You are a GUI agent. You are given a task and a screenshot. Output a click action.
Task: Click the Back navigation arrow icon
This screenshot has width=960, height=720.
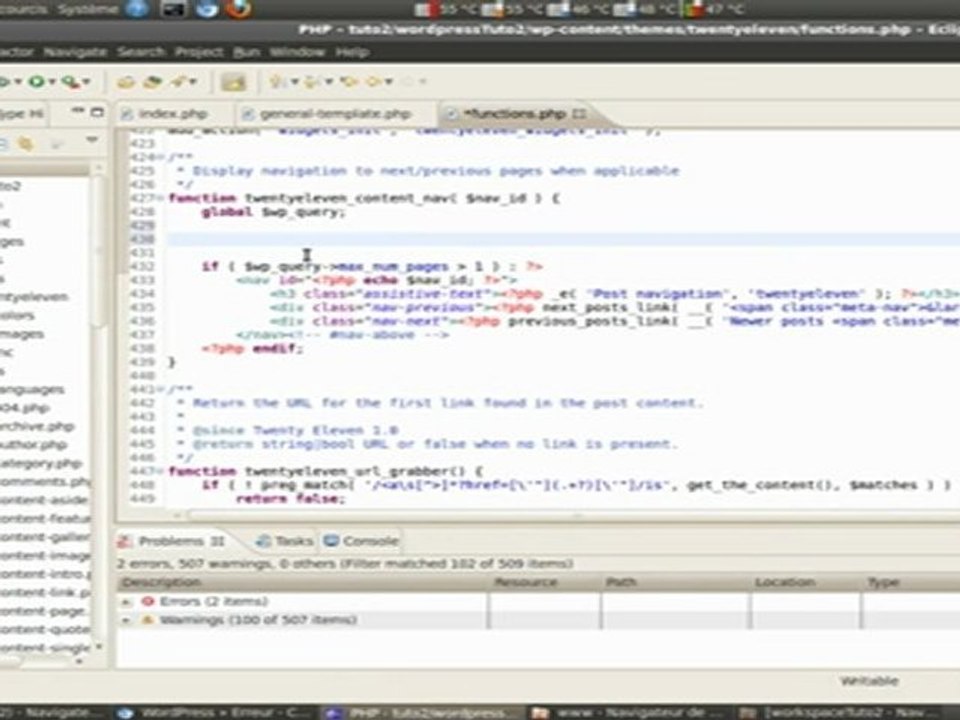[x=373, y=81]
